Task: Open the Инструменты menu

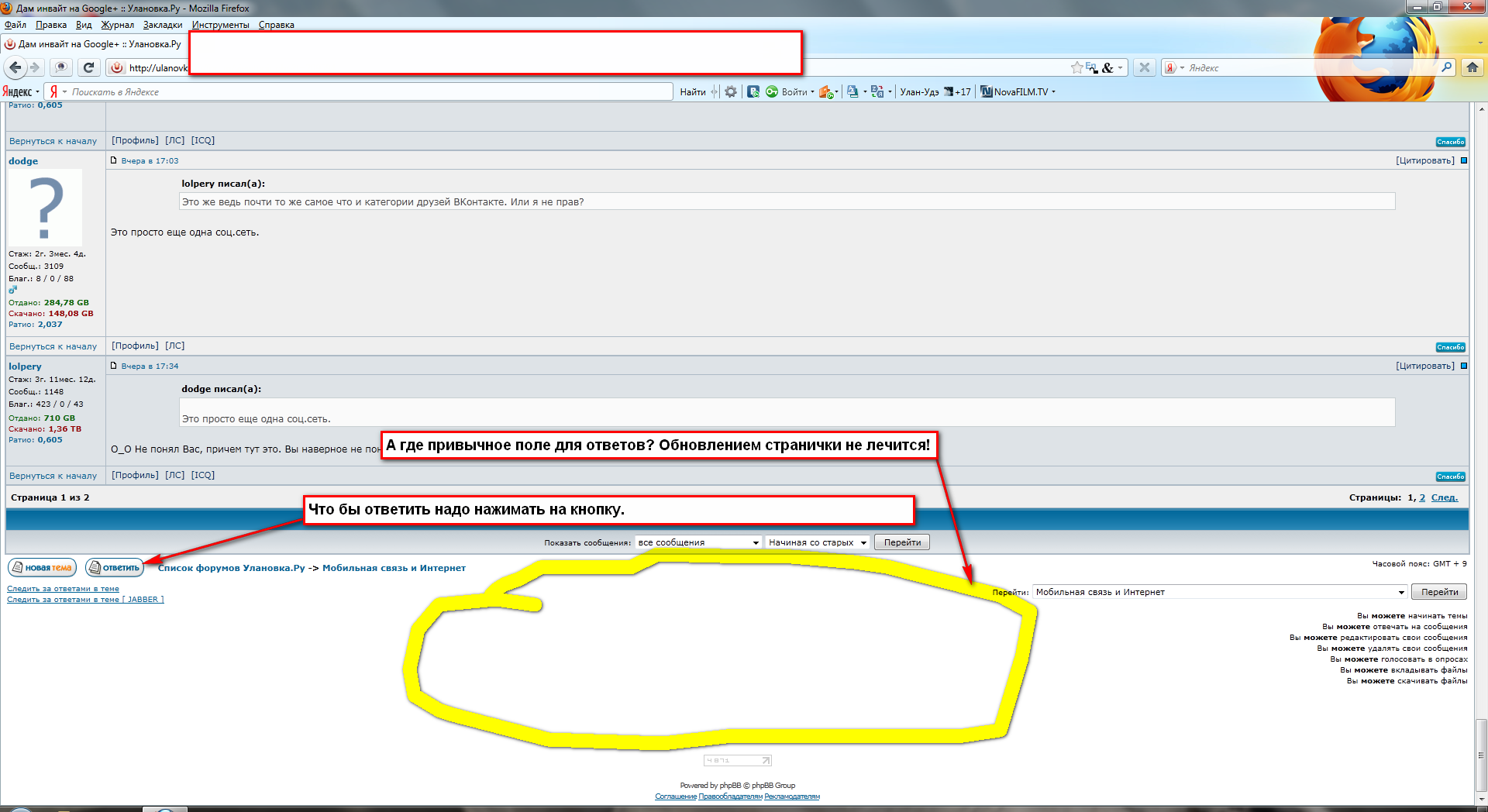Action: tap(221, 25)
